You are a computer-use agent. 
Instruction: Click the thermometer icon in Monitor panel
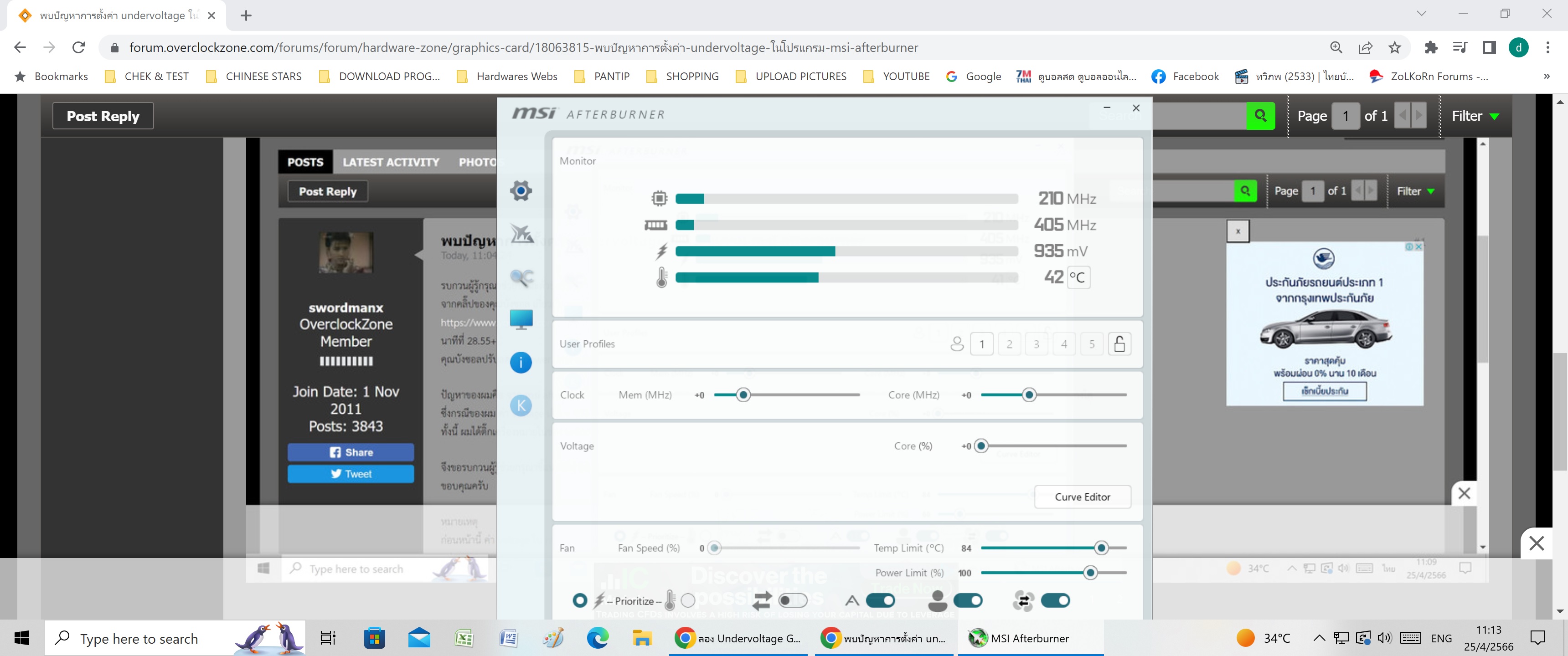pyautogui.click(x=662, y=277)
